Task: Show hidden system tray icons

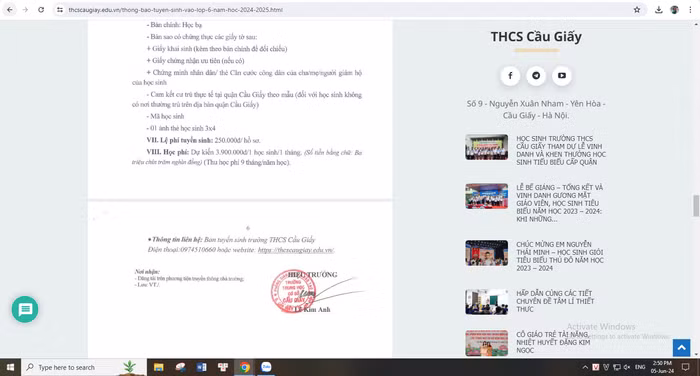Action: pyautogui.click(x=585, y=367)
